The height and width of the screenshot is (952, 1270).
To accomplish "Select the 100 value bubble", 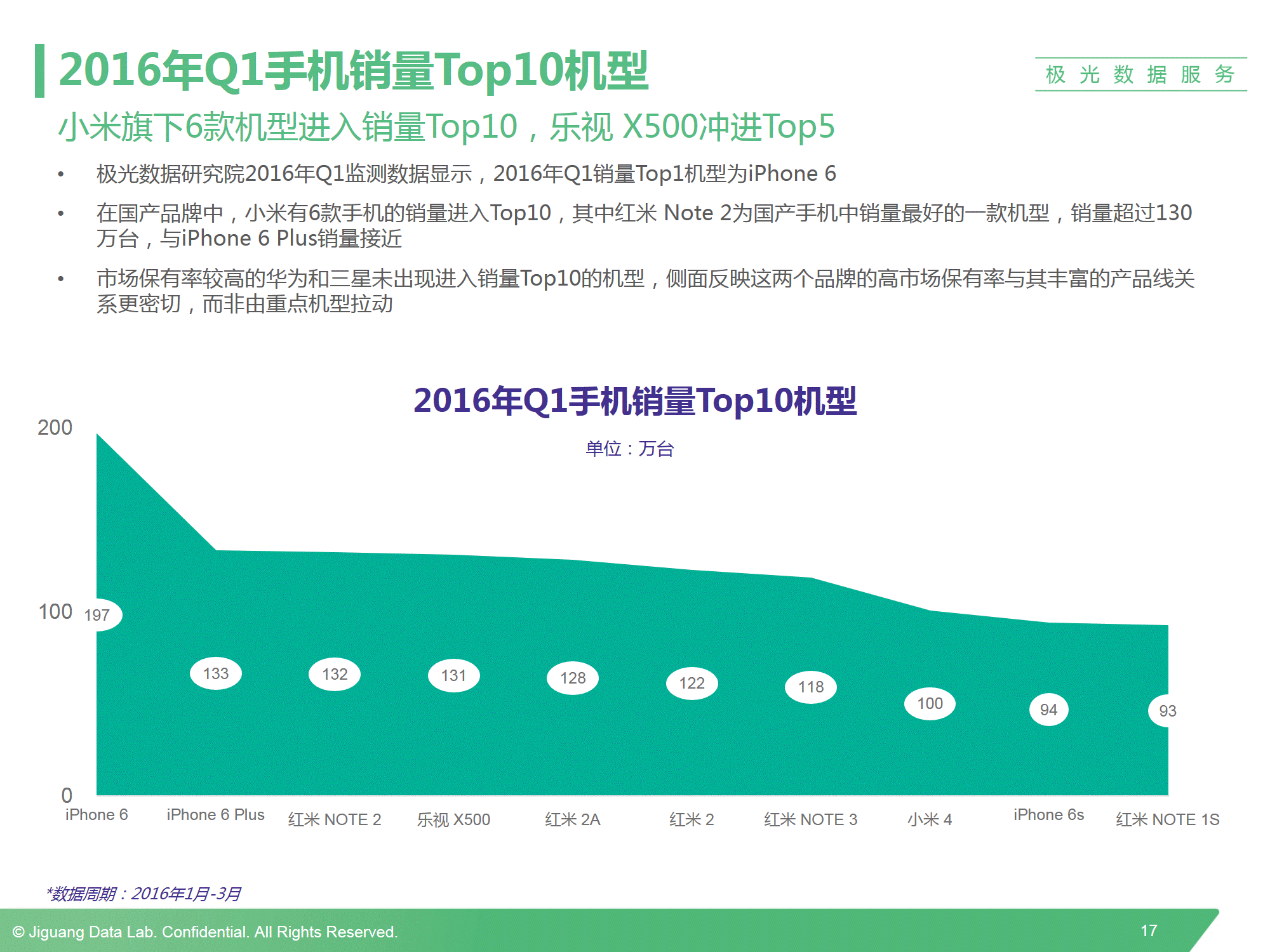I will 930,703.
